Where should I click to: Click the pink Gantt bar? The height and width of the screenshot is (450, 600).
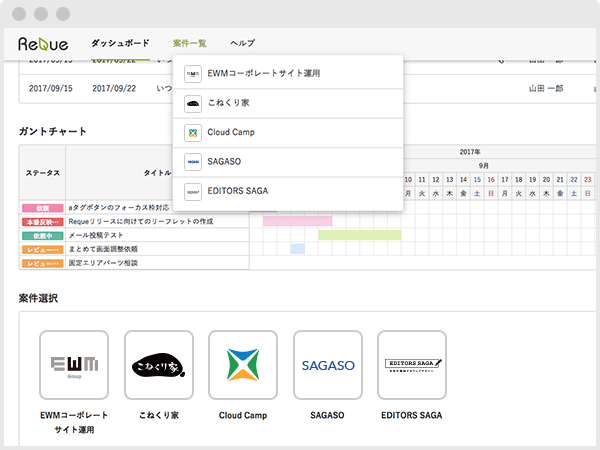(x=297, y=221)
